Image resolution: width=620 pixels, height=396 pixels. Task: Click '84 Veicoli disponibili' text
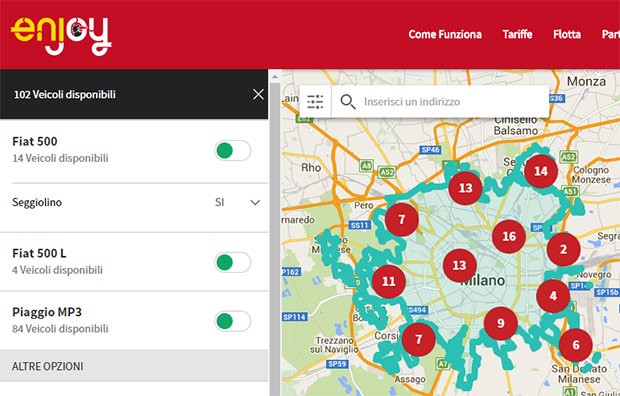(60, 329)
